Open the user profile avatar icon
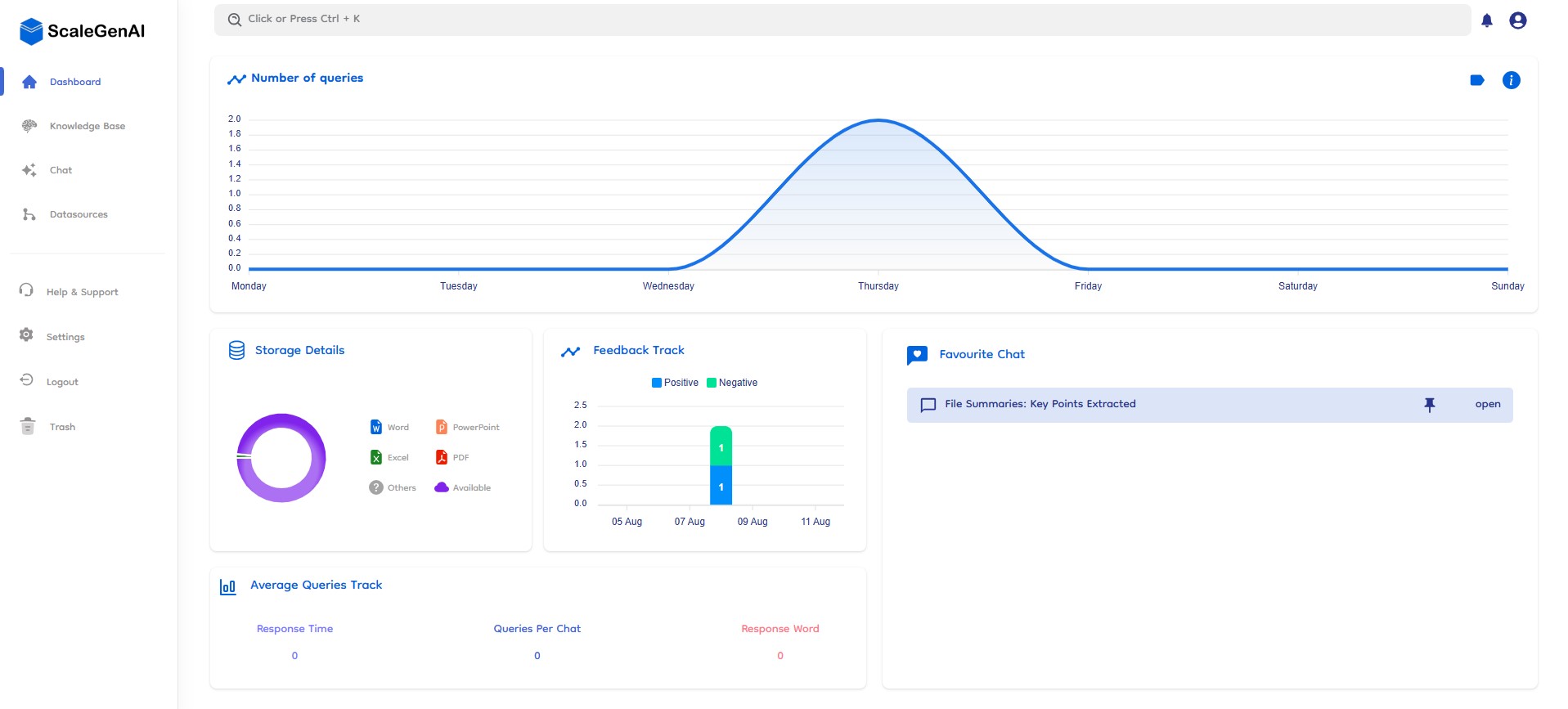 coord(1517,20)
